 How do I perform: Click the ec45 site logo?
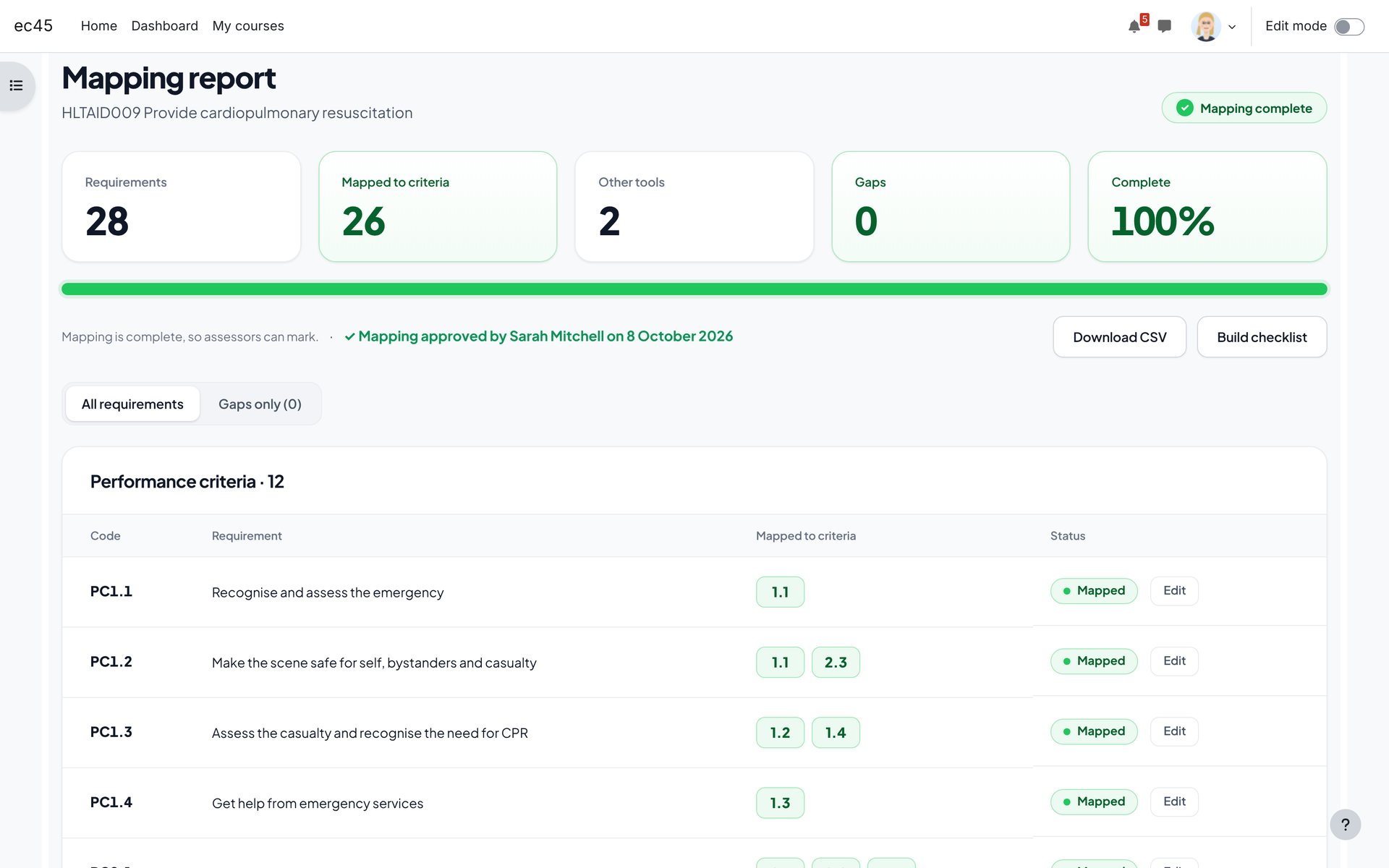tap(33, 26)
